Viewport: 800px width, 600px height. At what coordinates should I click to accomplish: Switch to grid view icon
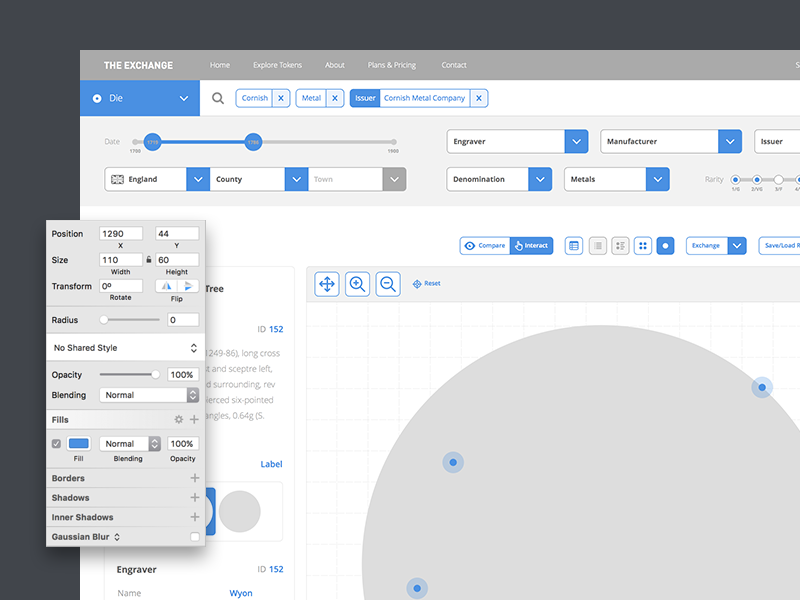(643, 245)
